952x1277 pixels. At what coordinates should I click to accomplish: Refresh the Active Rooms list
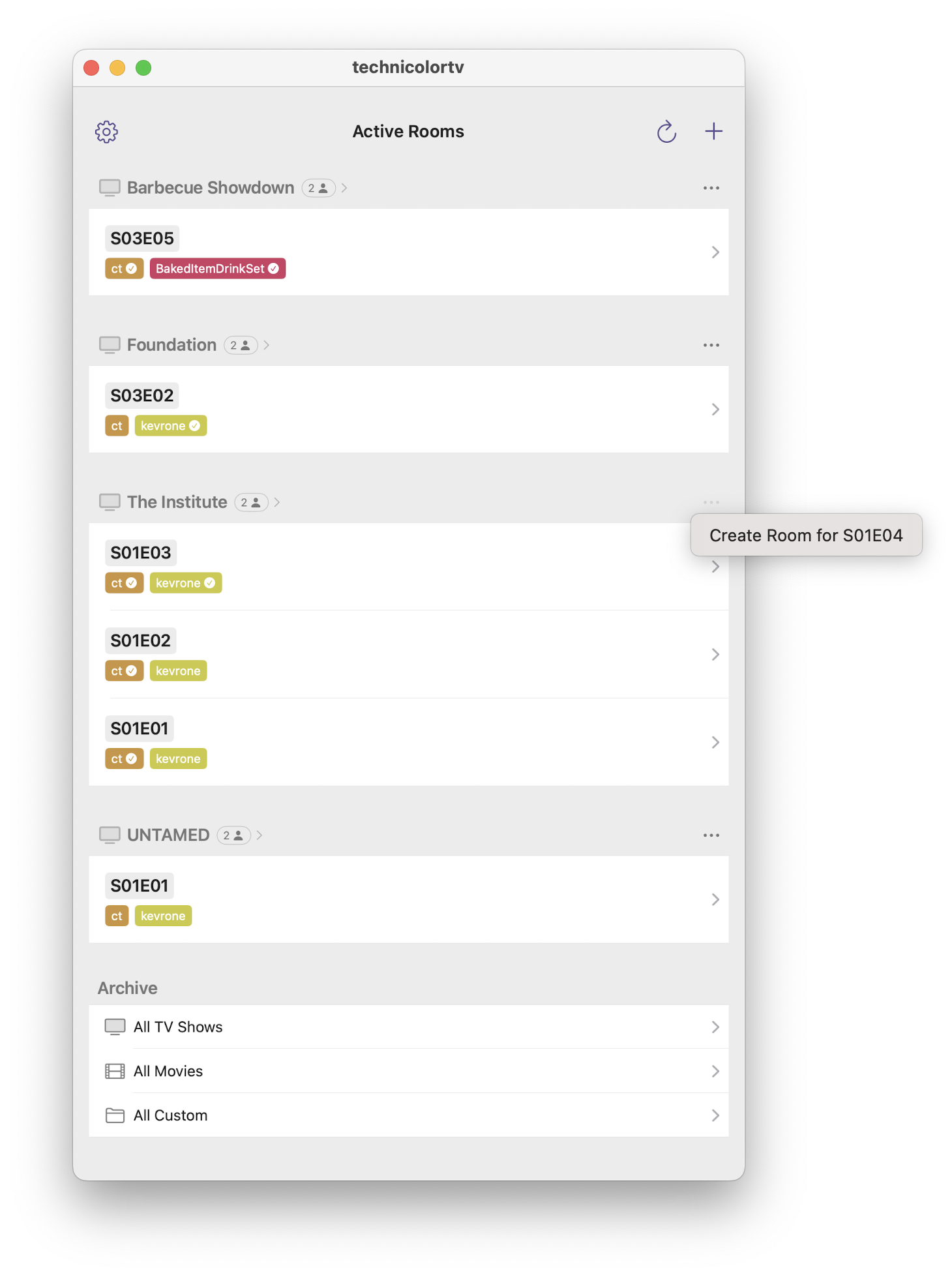[x=666, y=132]
